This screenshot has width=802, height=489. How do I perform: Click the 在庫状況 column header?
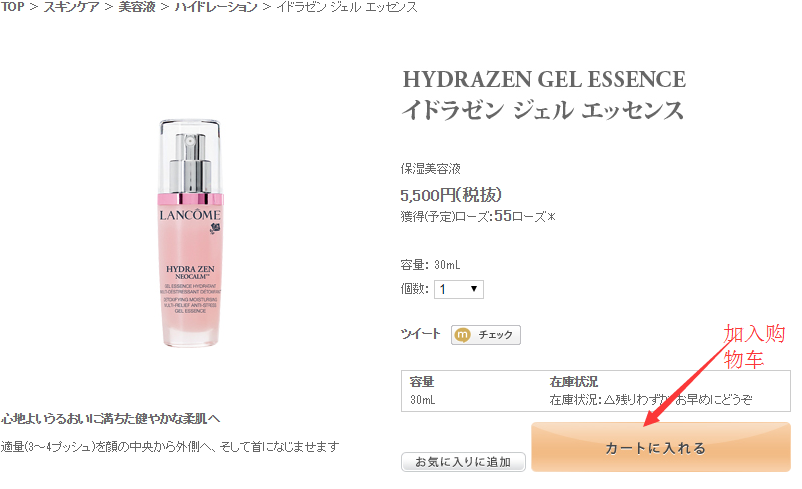pos(573,382)
